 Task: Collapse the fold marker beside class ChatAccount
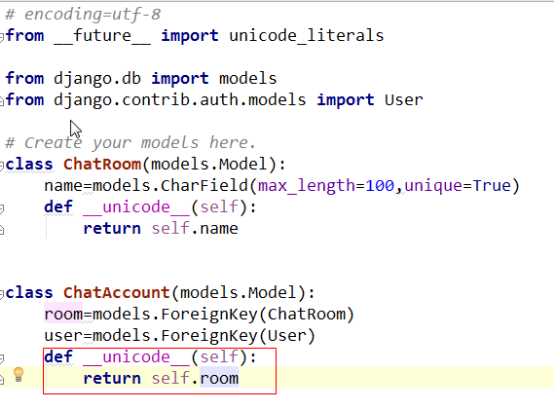1,294
